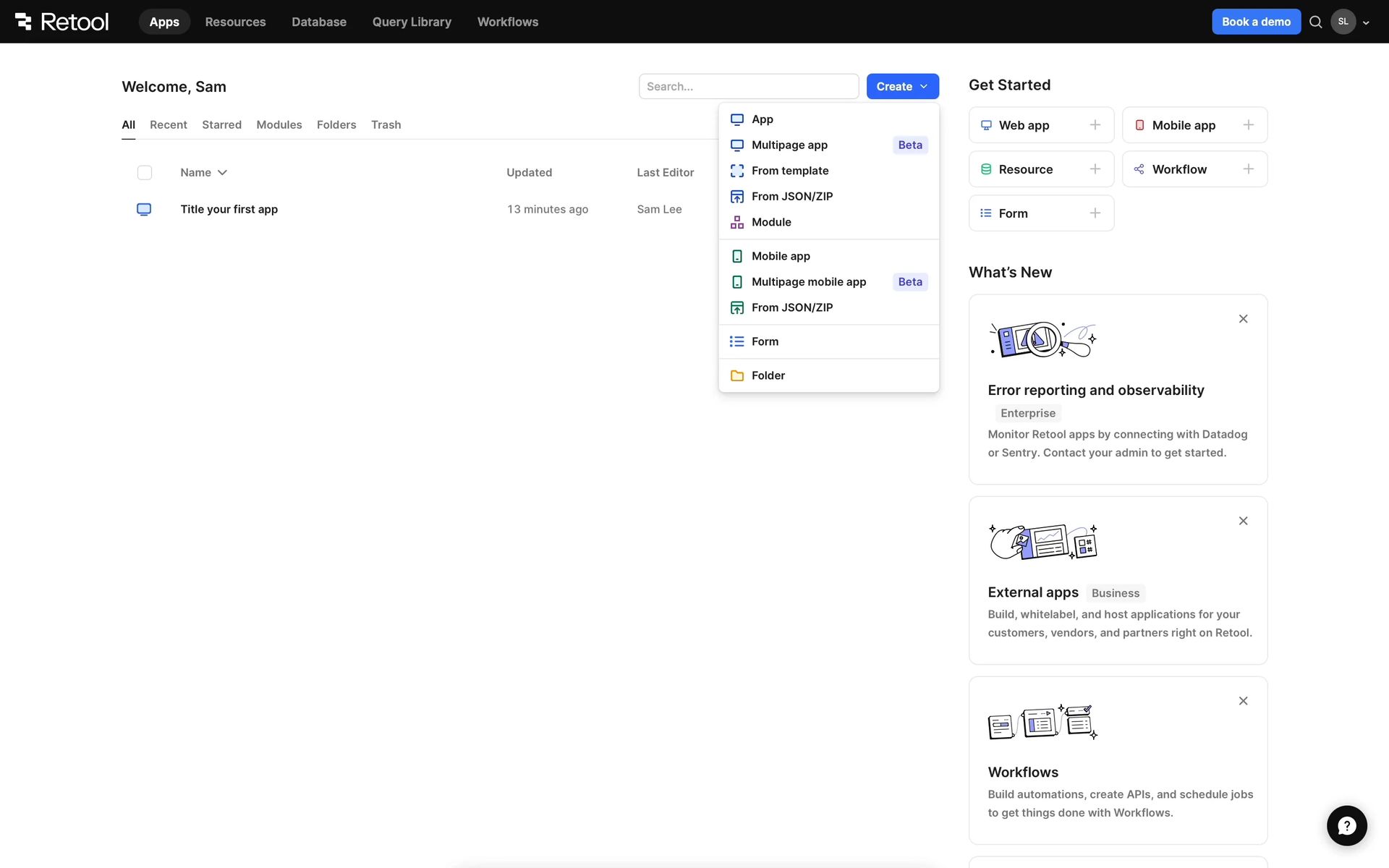The image size is (1389, 868).
Task: Open the Title your first app row
Action: 229,209
